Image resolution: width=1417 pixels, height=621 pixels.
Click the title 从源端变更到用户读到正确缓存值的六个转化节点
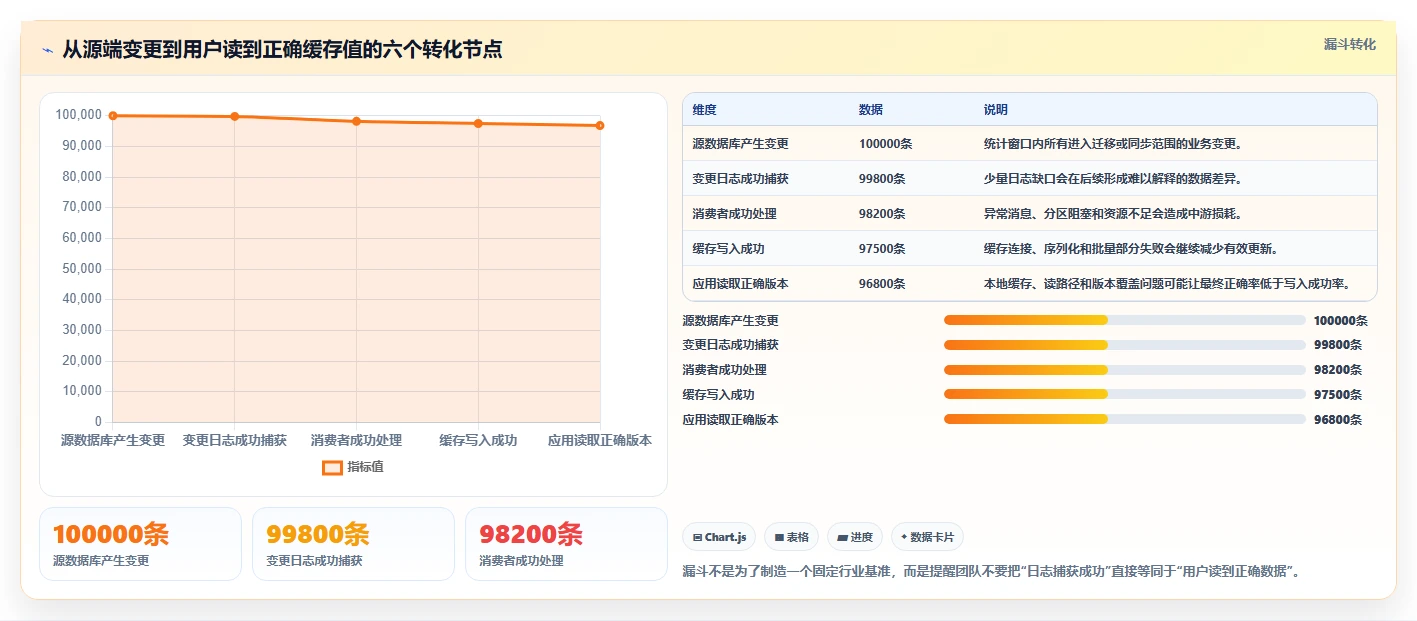click(x=282, y=50)
